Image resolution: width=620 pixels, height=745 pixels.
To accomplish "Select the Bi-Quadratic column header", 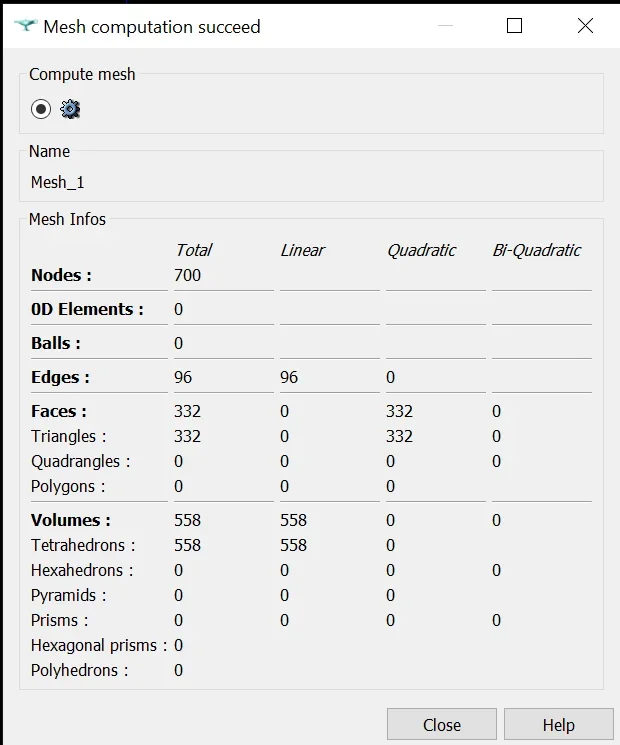I will tap(536, 250).
